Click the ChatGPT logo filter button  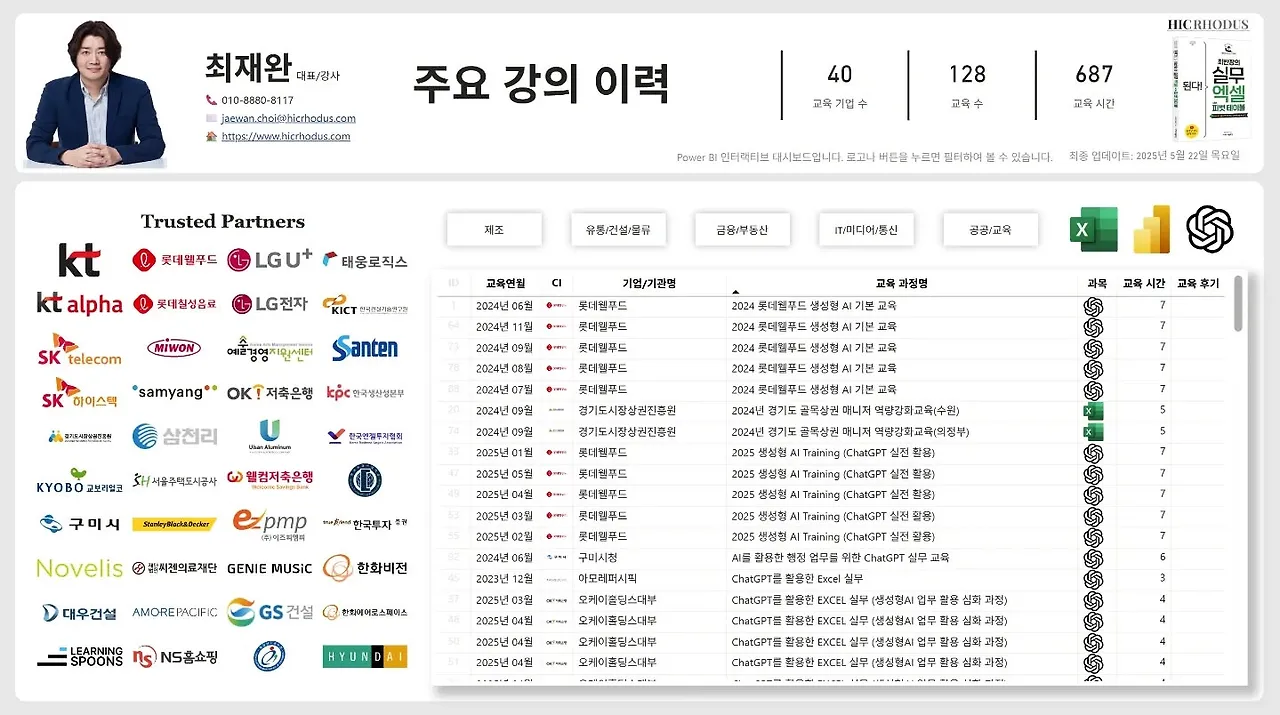pyautogui.click(x=1210, y=229)
